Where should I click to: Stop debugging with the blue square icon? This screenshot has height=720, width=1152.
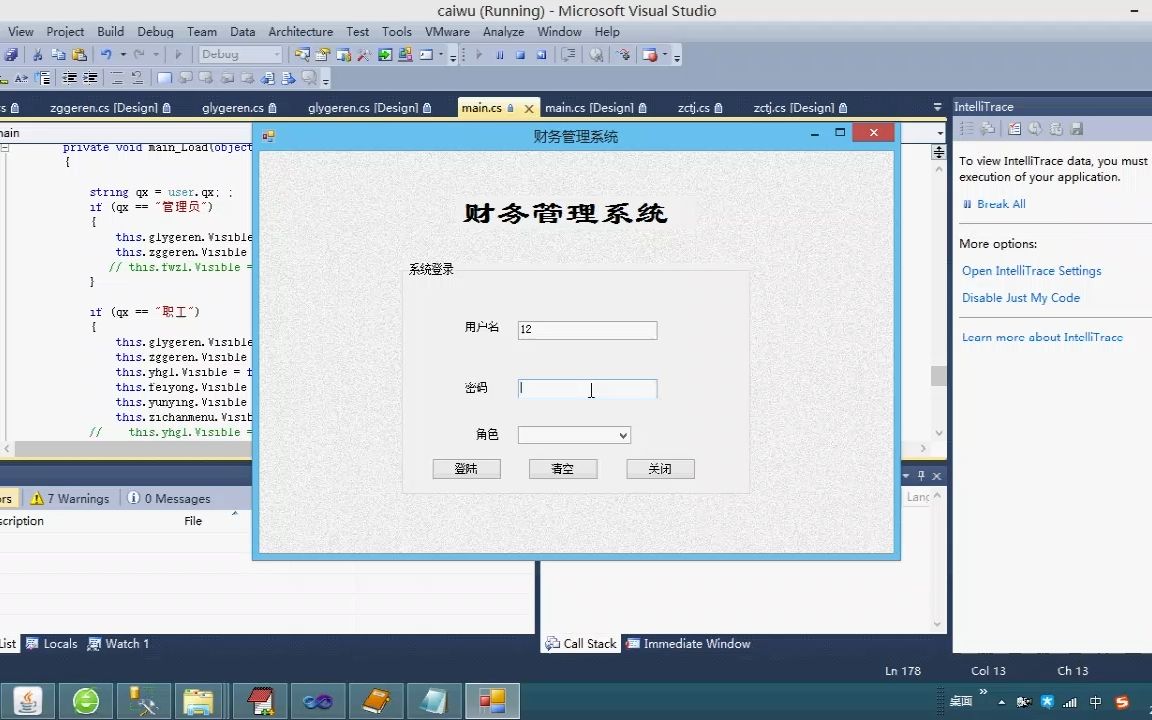[519, 54]
